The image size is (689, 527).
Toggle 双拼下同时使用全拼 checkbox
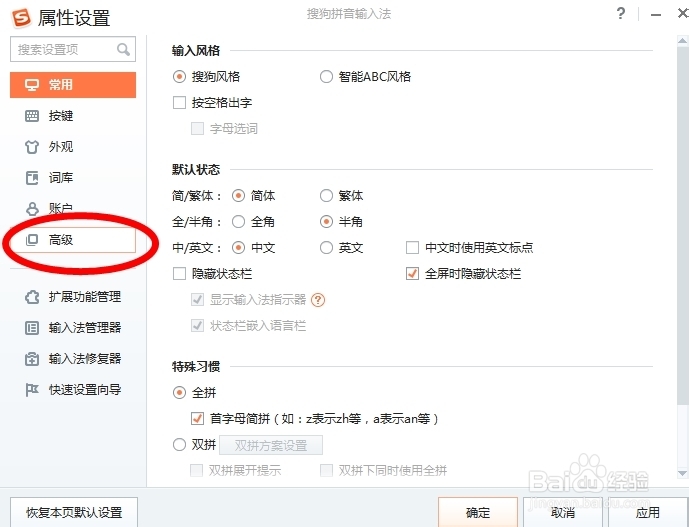pyautogui.click(x=326, y=471)
